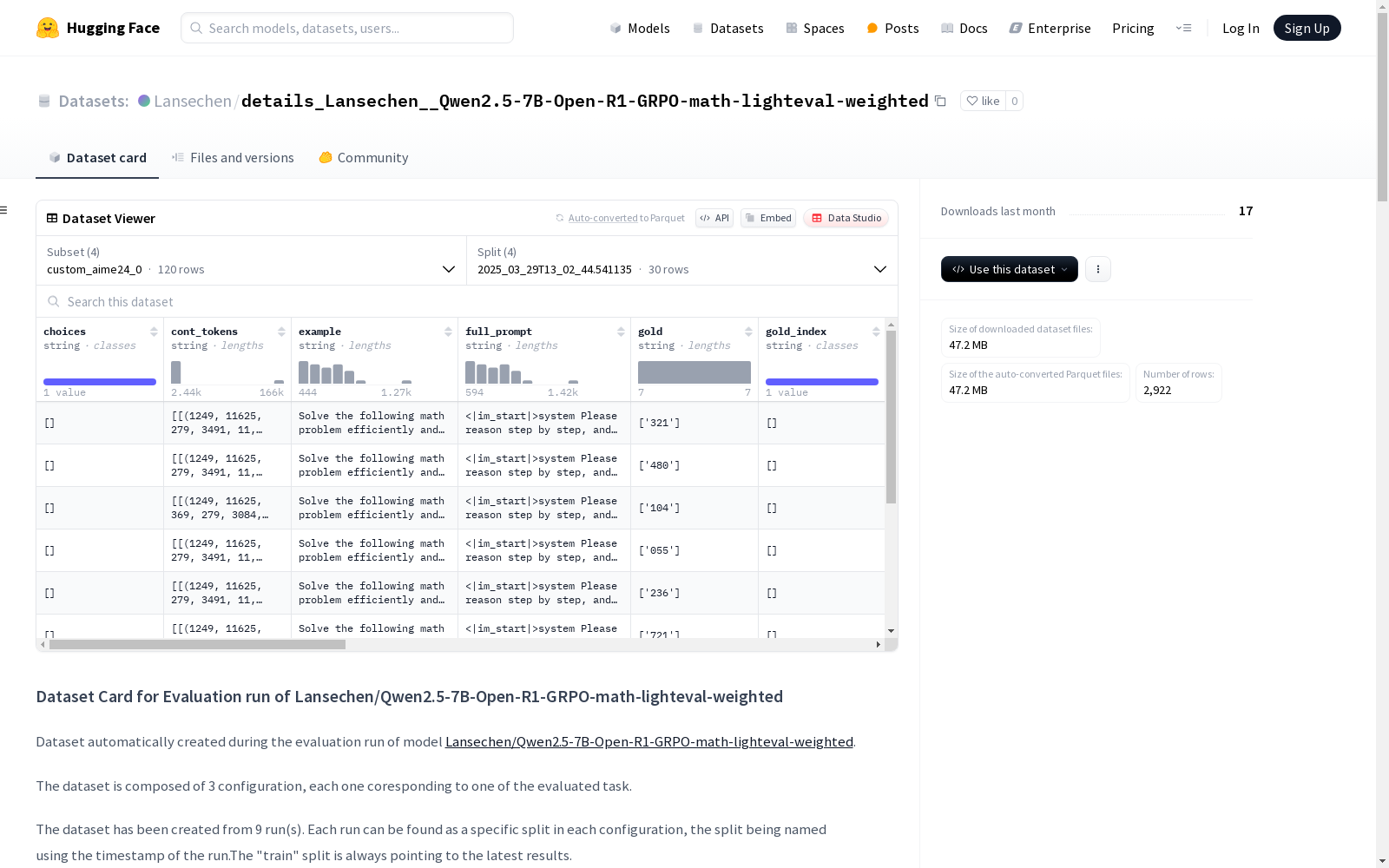Click the Hugging Face logo icon
1389x868 pixels.
48,28
